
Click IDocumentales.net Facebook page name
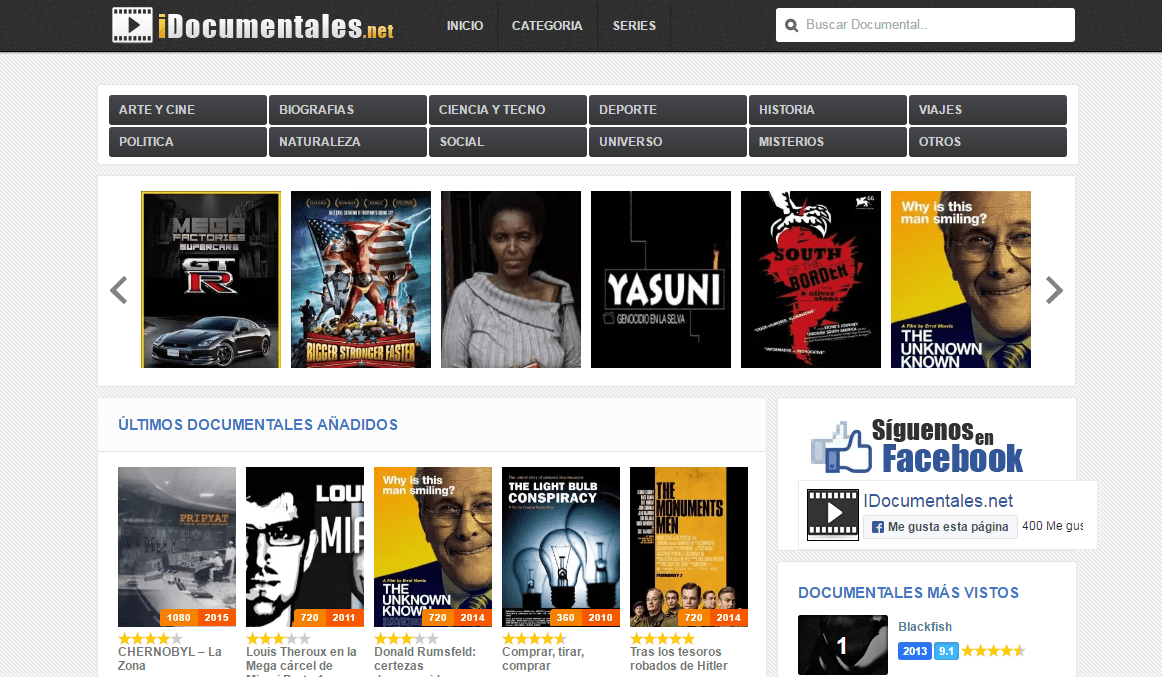pyautogui.click(x=938, y=501)
